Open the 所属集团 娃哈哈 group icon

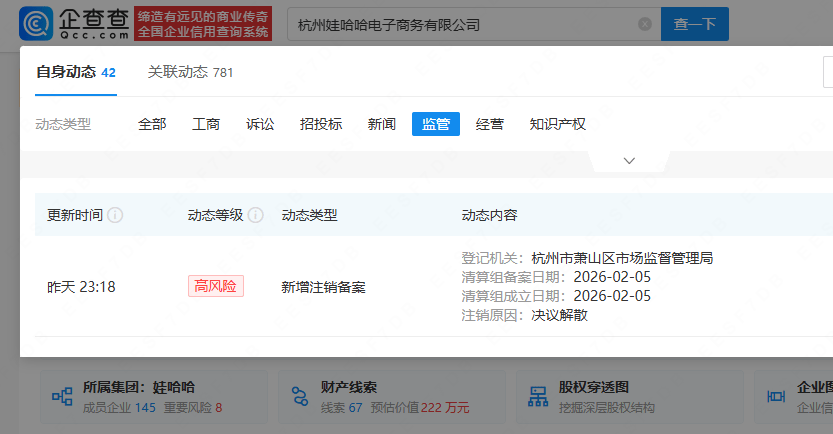click(x=63, y=397)
